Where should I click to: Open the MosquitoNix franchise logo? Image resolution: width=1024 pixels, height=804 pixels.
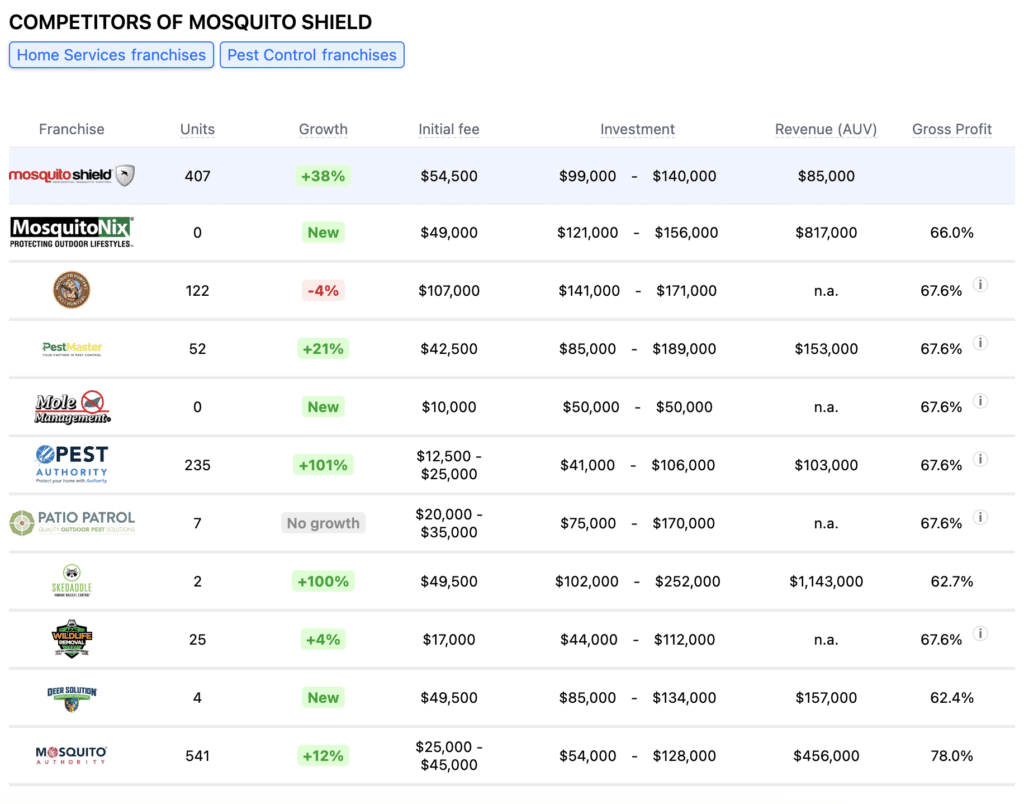pyautogui.click(x=72, y=233)
